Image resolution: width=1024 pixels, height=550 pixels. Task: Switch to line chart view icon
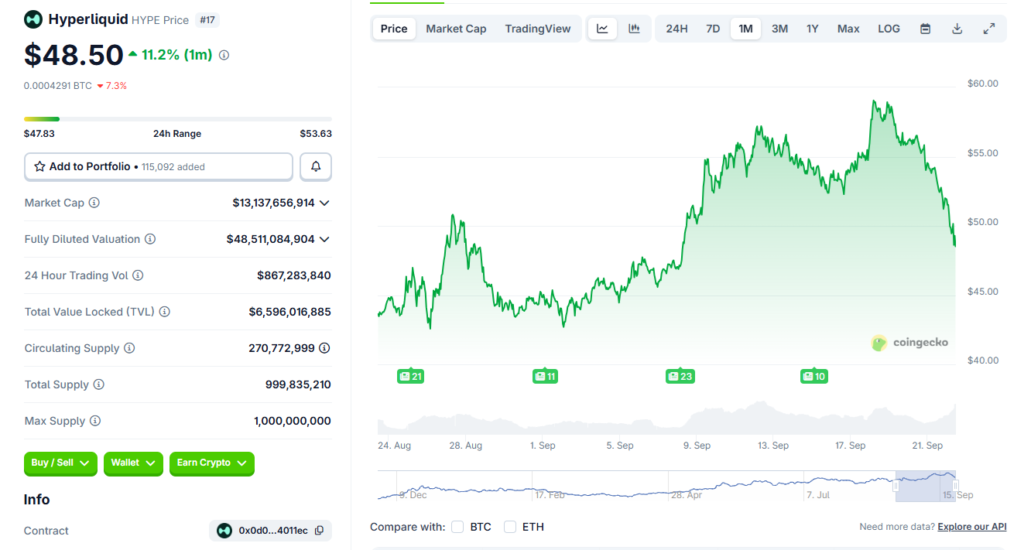click(x=602, y=29)
